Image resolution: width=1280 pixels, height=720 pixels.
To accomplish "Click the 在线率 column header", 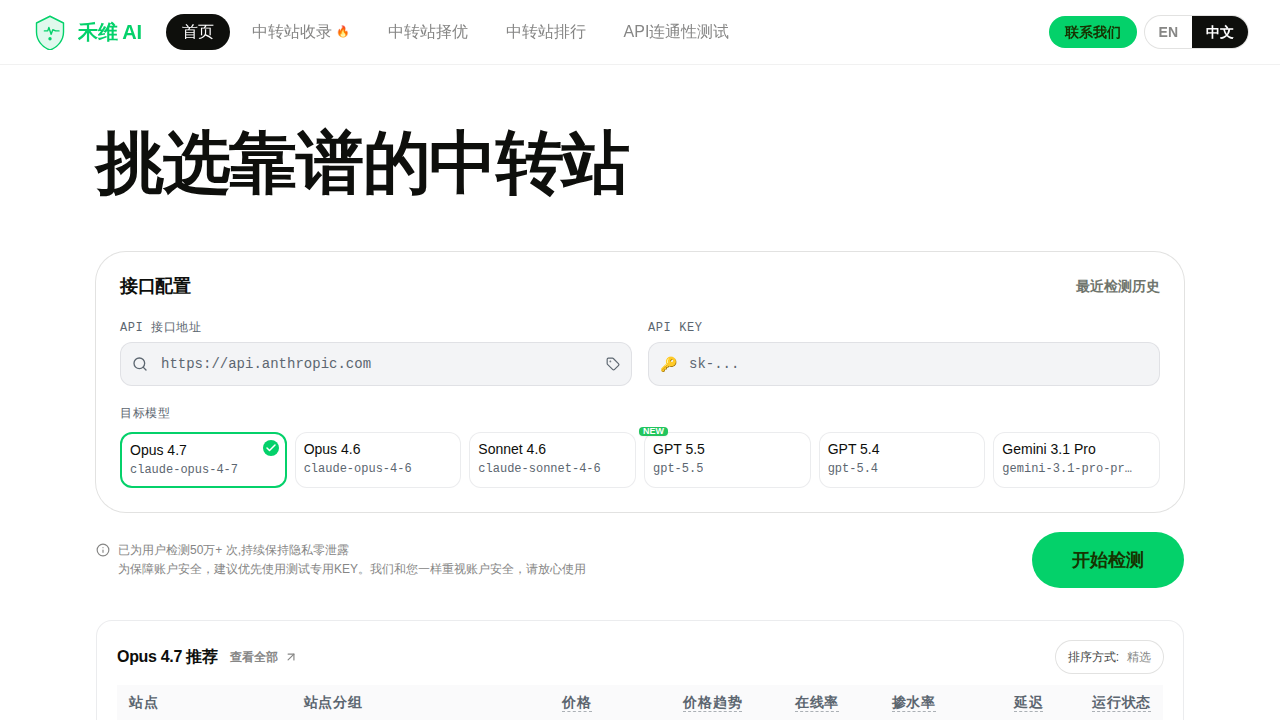I will (x=817, y=703).
